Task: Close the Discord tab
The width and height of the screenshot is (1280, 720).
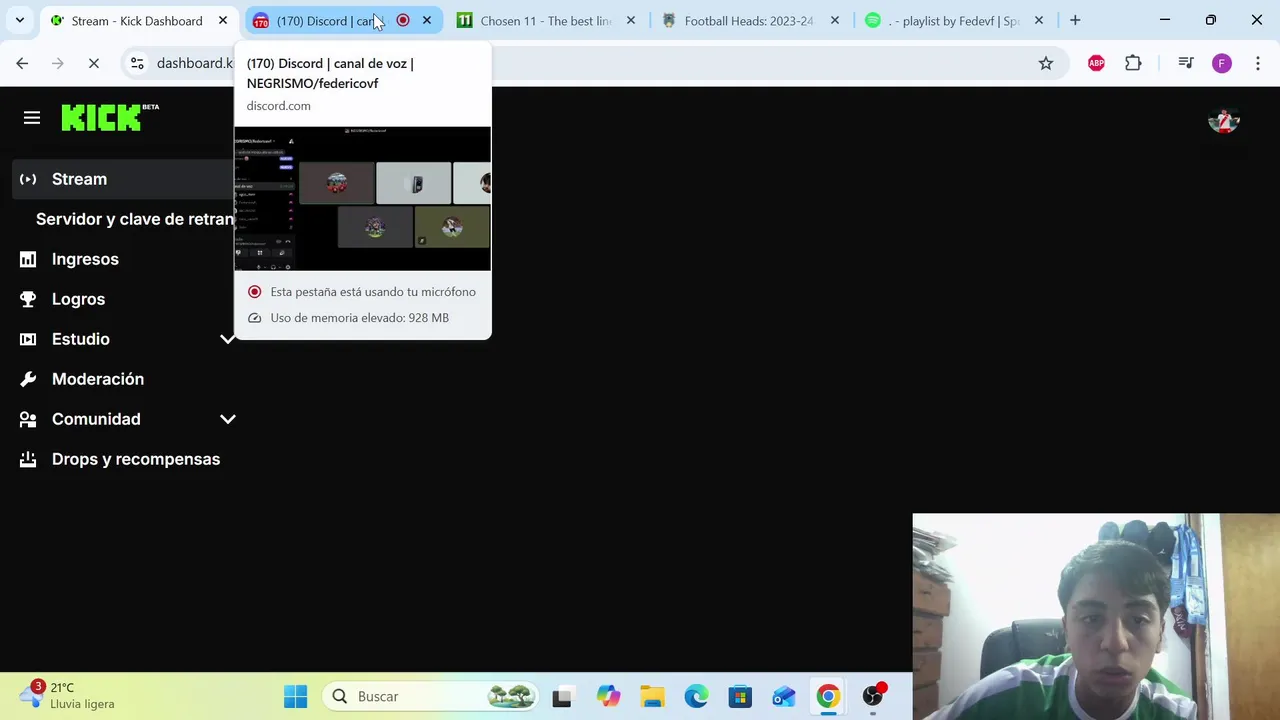Action: 427,20
